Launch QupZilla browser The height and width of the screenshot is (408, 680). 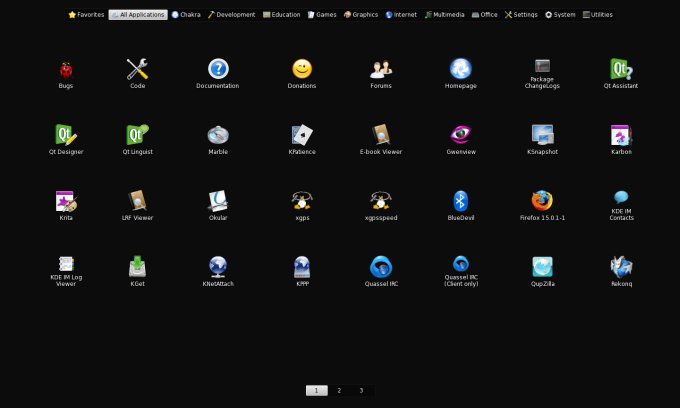[542, 267]
